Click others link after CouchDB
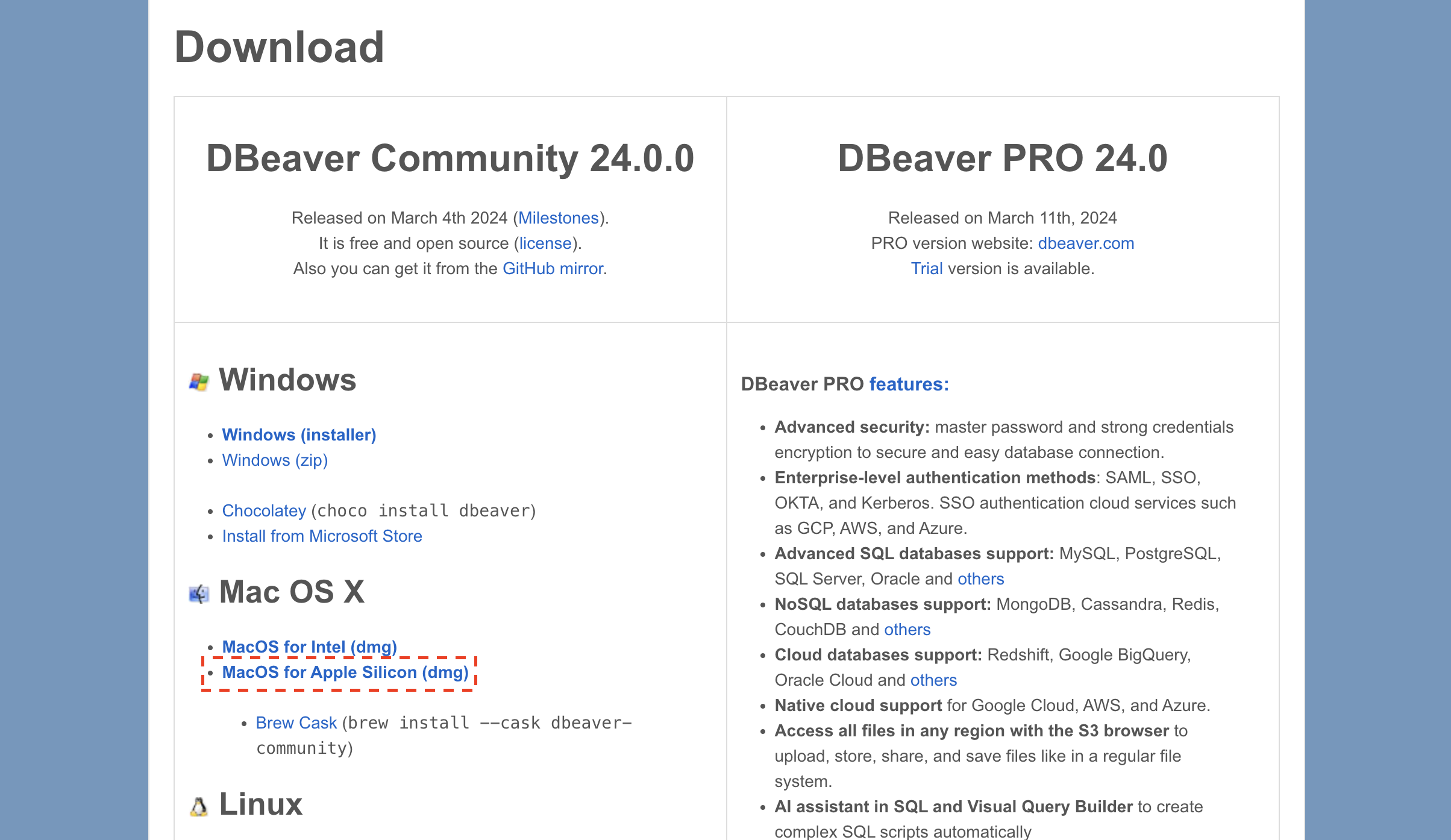1451x840 pixels. 907,629
